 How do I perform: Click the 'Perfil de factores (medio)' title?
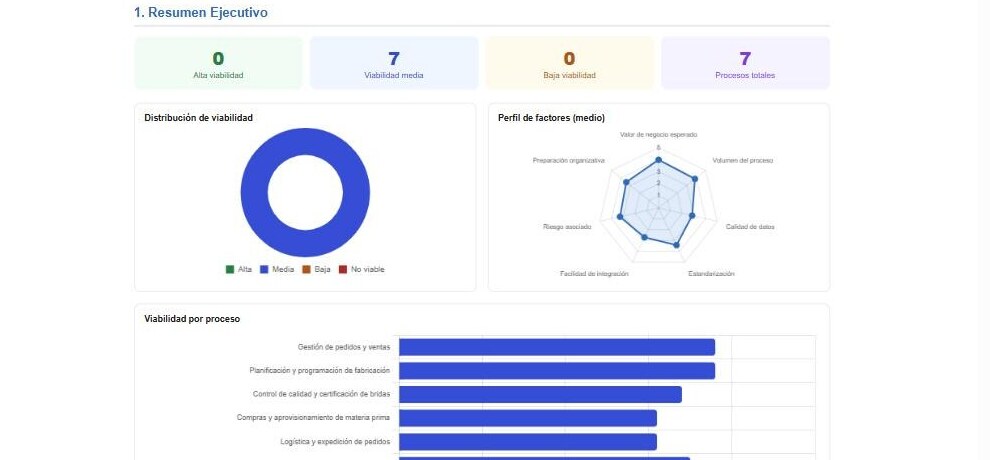pyautogui.click(x=552, y=117)
